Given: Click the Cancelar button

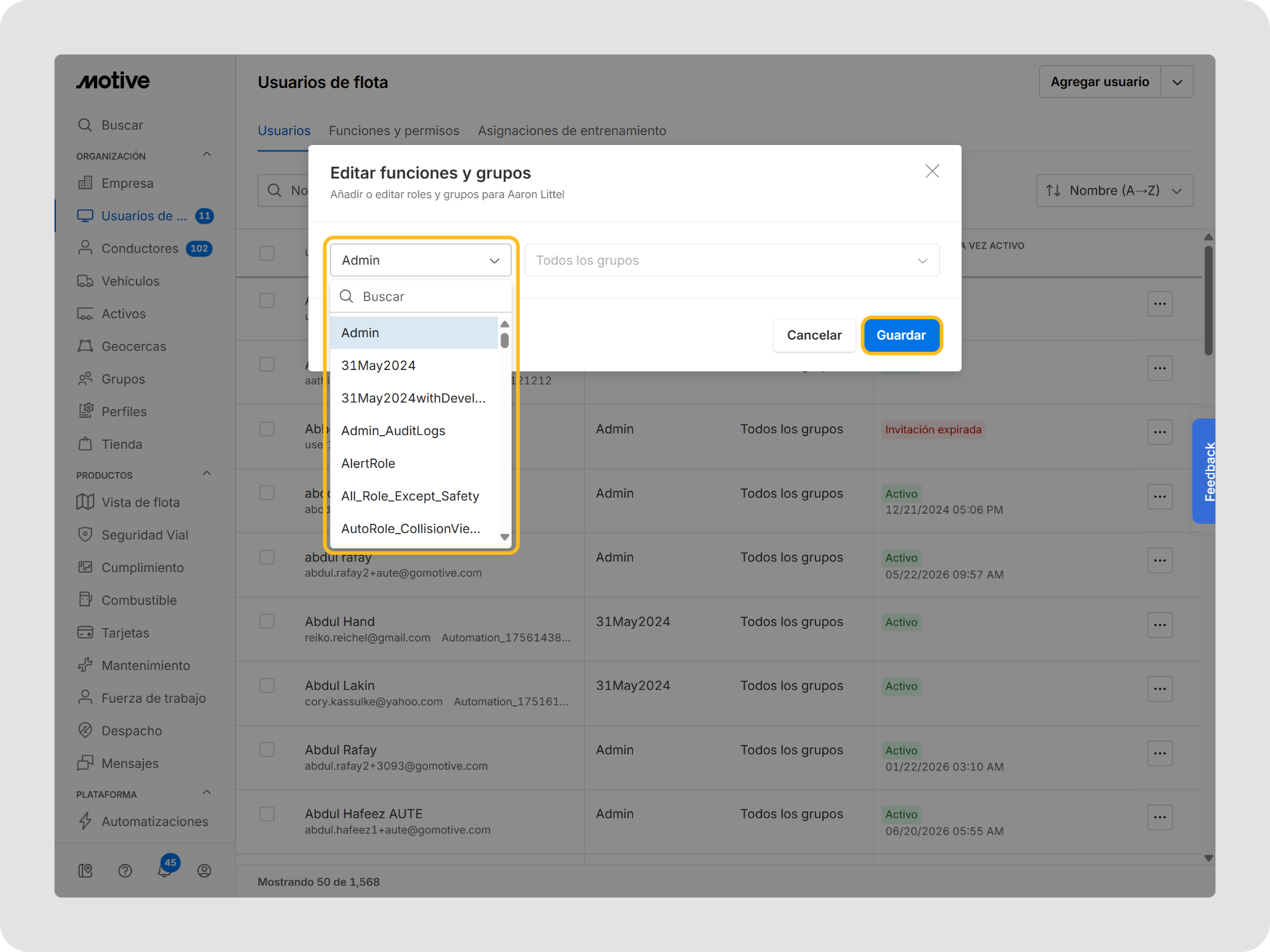Looking at the screenshot, I should pos(814,335).
